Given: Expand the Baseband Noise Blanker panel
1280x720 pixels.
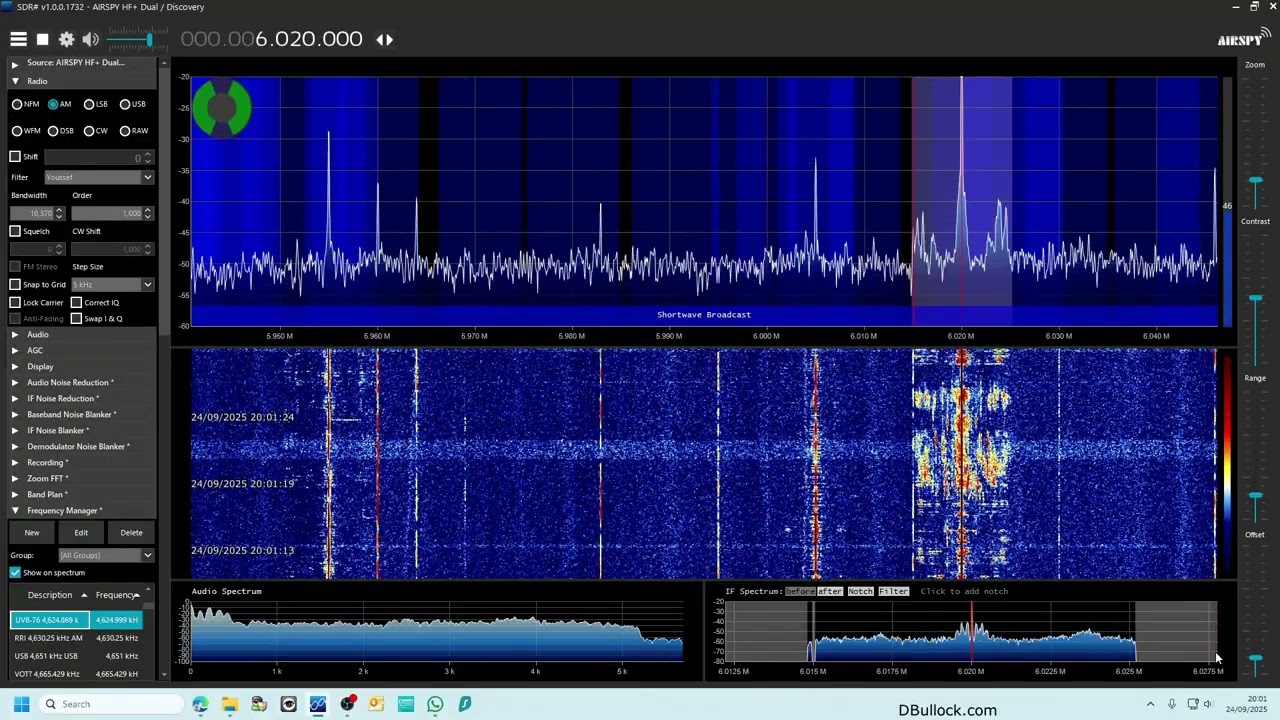Looking at the screenshot, I should 14,415.
